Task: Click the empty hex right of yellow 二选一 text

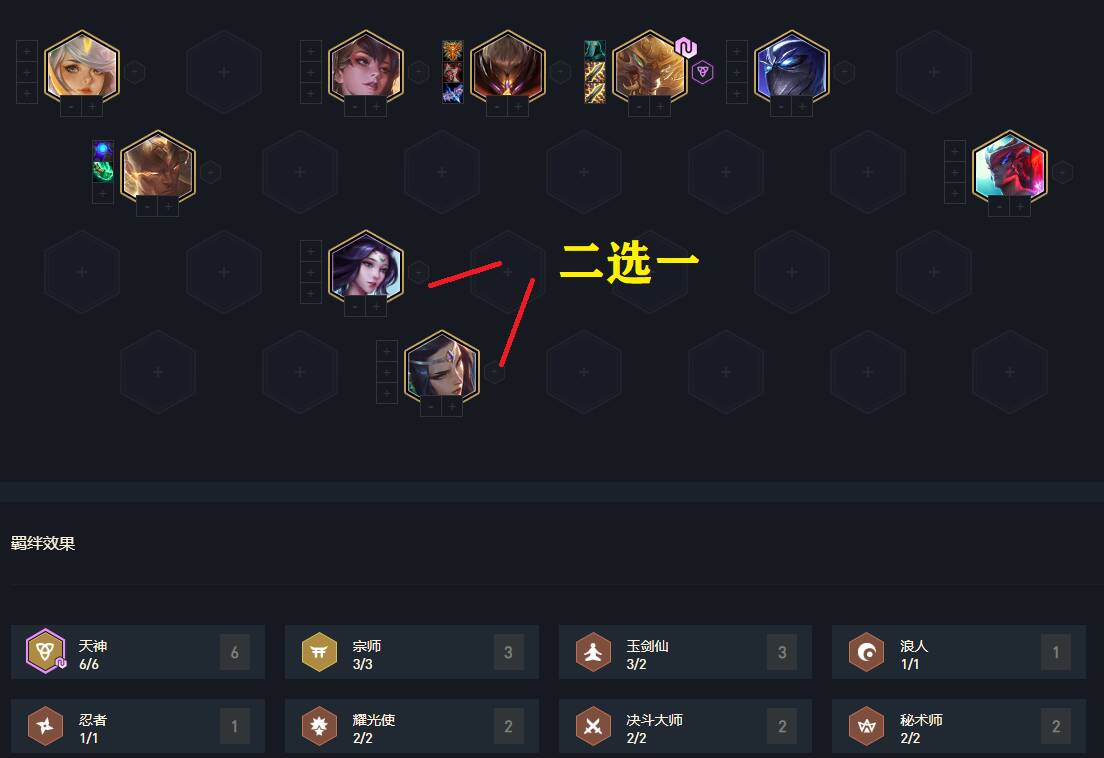Action: (x=791, y=271)
